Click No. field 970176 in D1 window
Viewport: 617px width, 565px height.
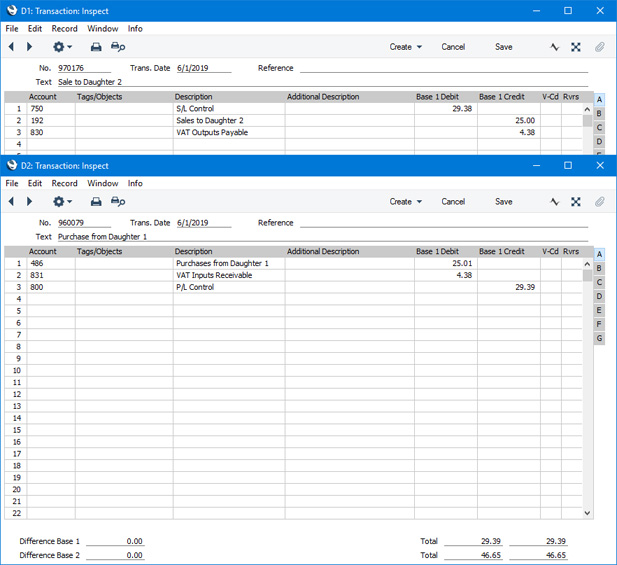84,68
